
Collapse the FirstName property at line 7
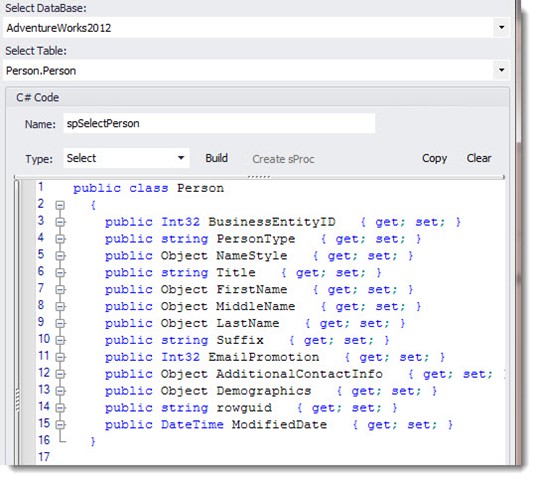coord(60,290)
